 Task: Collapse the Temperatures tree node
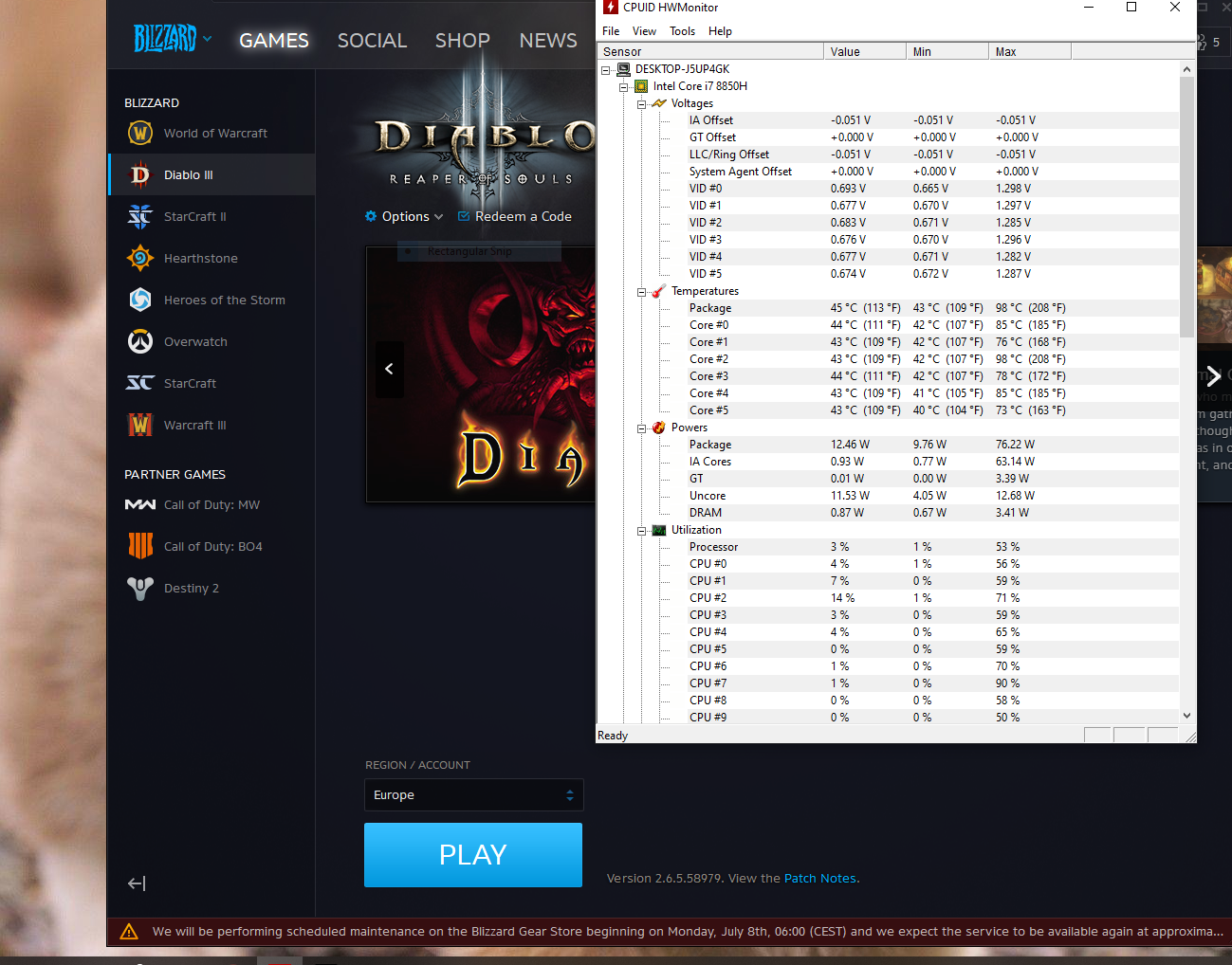click(x=642, y=292)
